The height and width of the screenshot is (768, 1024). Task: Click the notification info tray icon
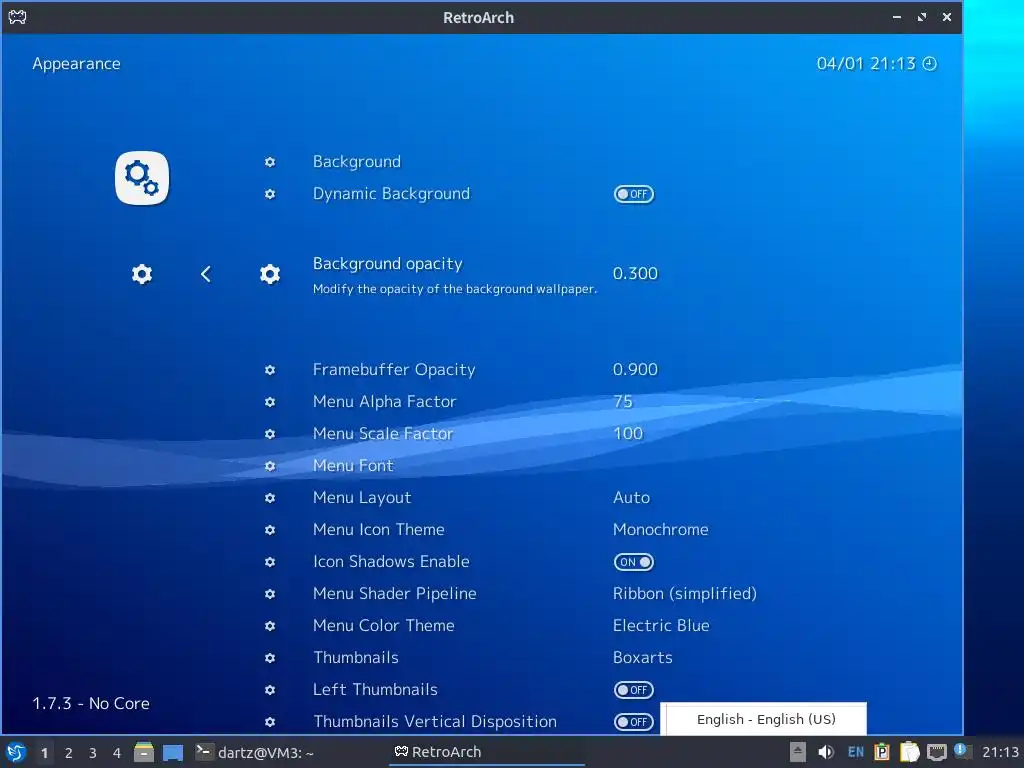961,750
